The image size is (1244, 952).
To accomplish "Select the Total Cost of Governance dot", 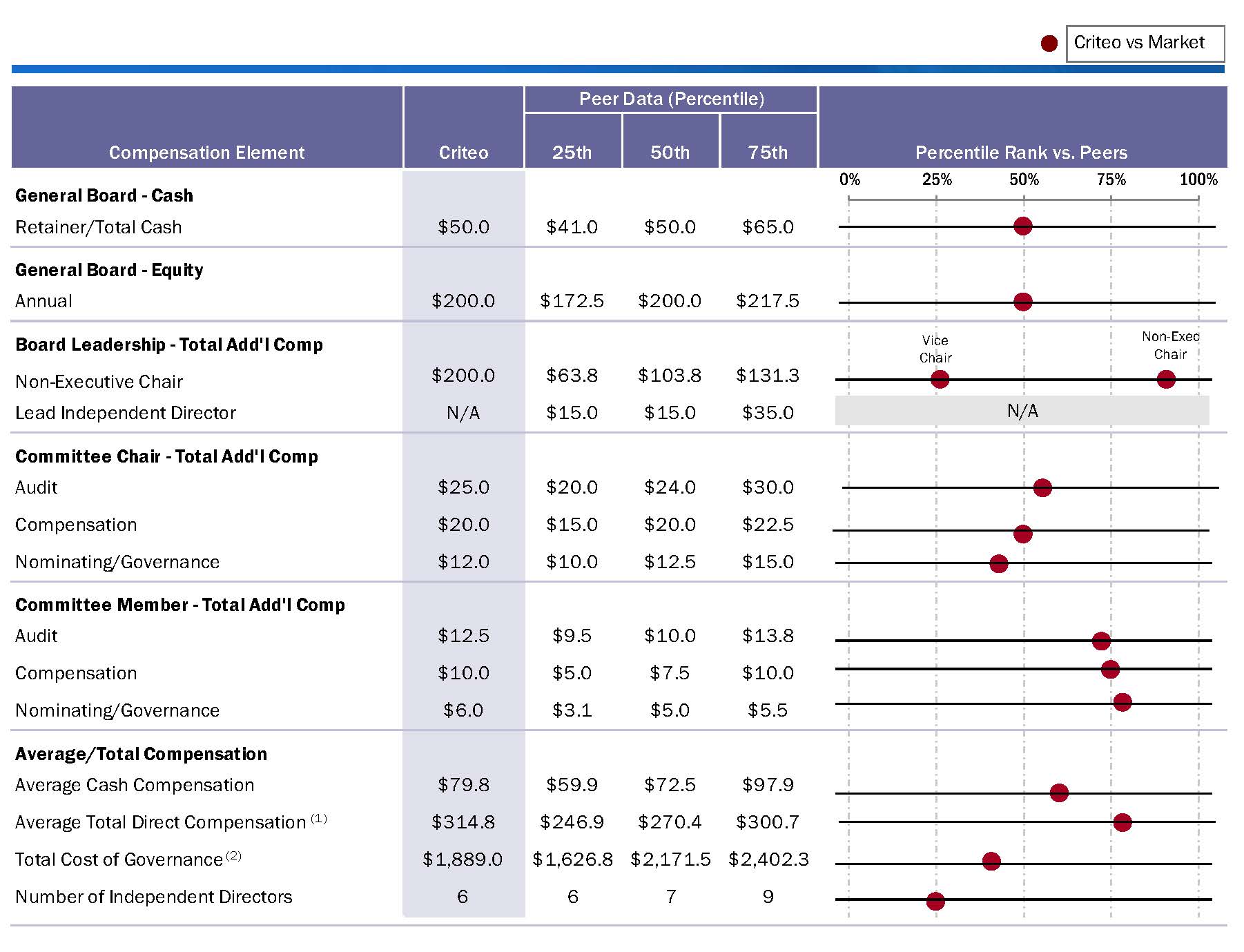I will pos(992,860).
